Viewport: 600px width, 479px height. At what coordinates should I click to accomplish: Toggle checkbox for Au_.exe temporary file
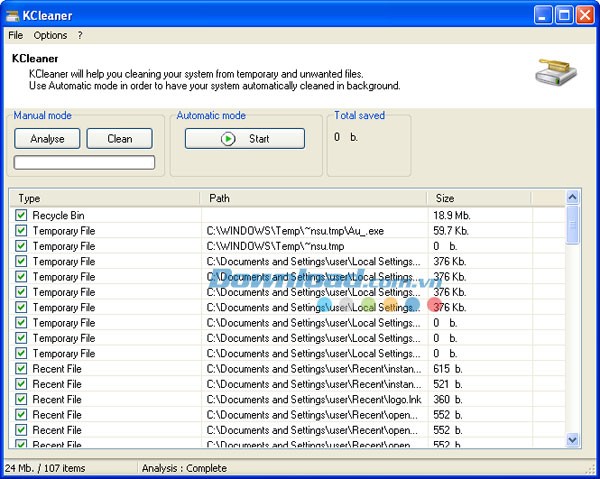[21, 231]
